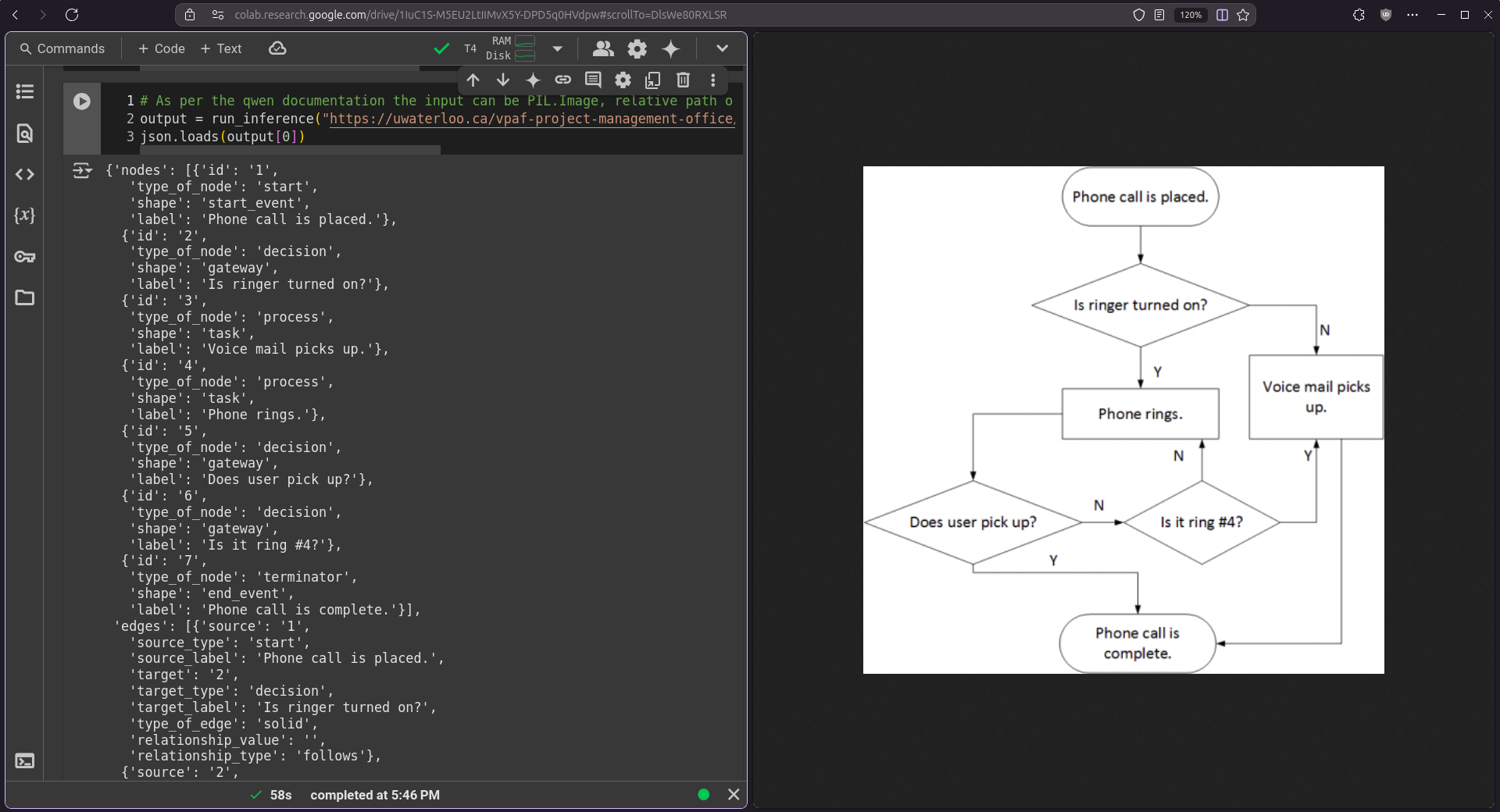Close the execution status bar

click(x=734, y=794)
